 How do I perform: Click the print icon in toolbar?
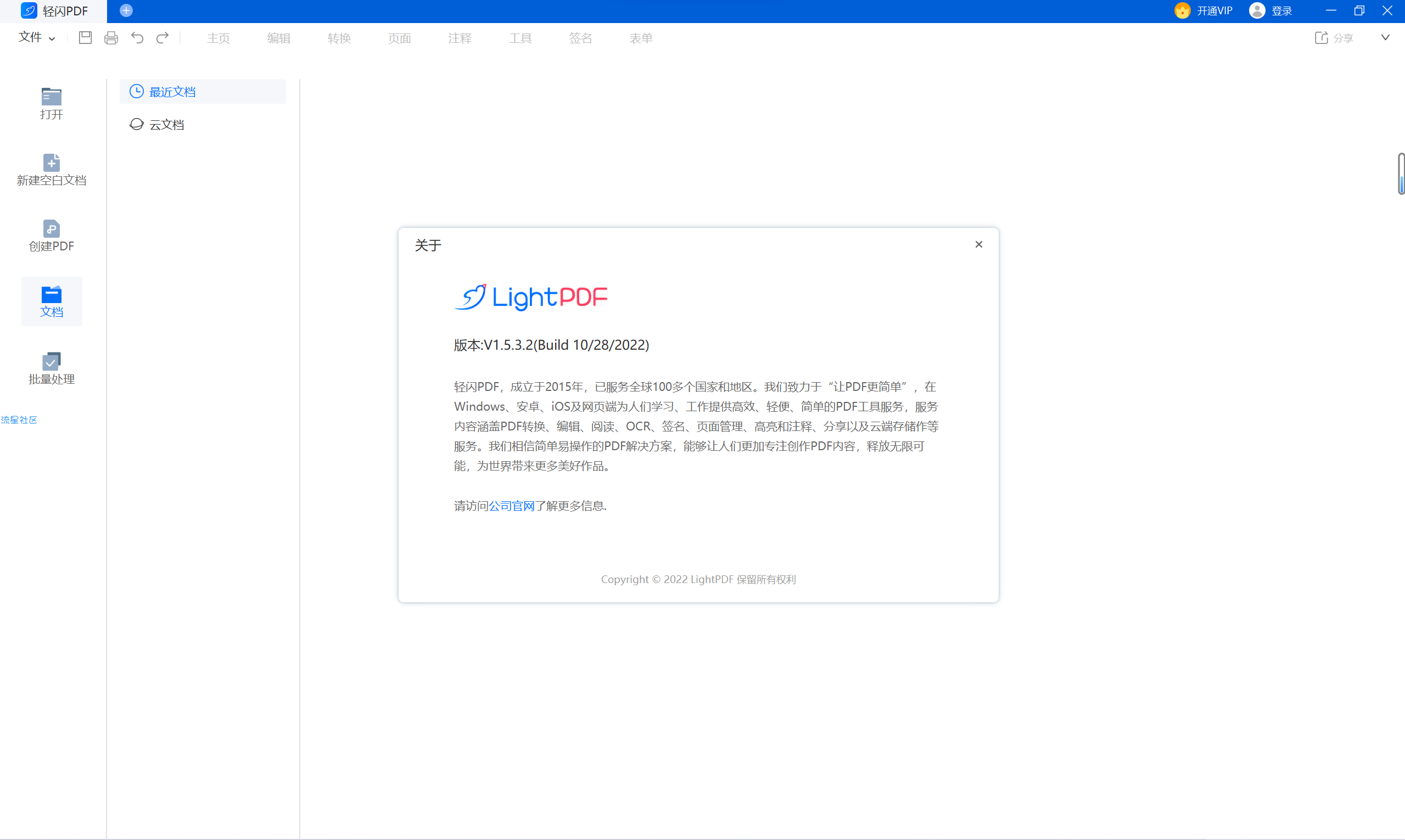coord(111,38)
